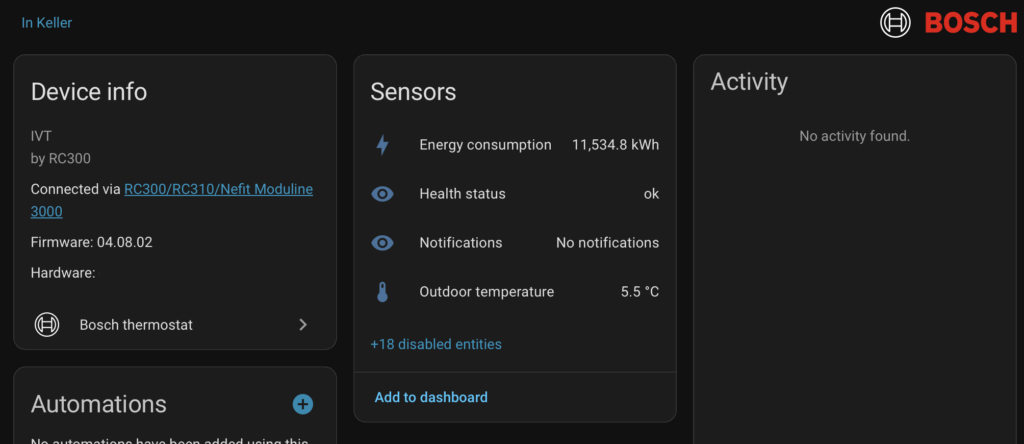Open Energy consumption sensor details

[485, 145]
